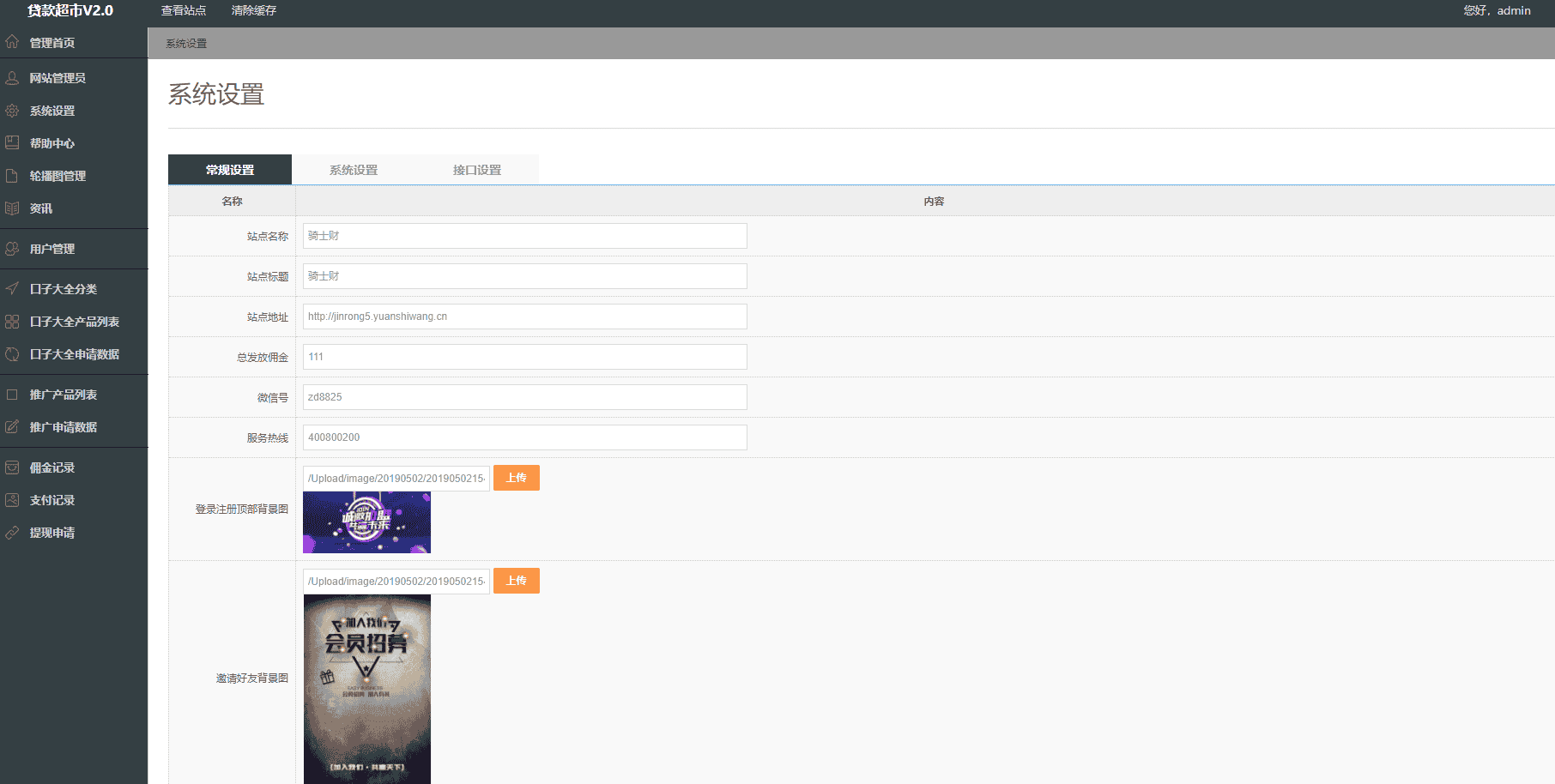Image resolution: width=1555 pixels, height=784 pixels.
Task: Click the 站点标题 input field
Action: coord(525,276)
